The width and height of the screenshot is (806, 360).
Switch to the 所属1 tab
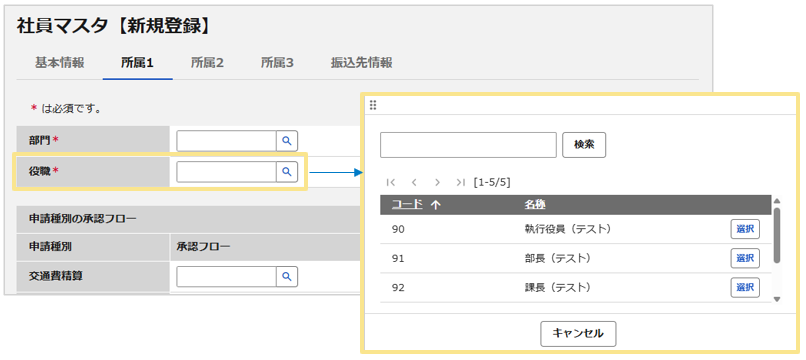click(137, 63)
